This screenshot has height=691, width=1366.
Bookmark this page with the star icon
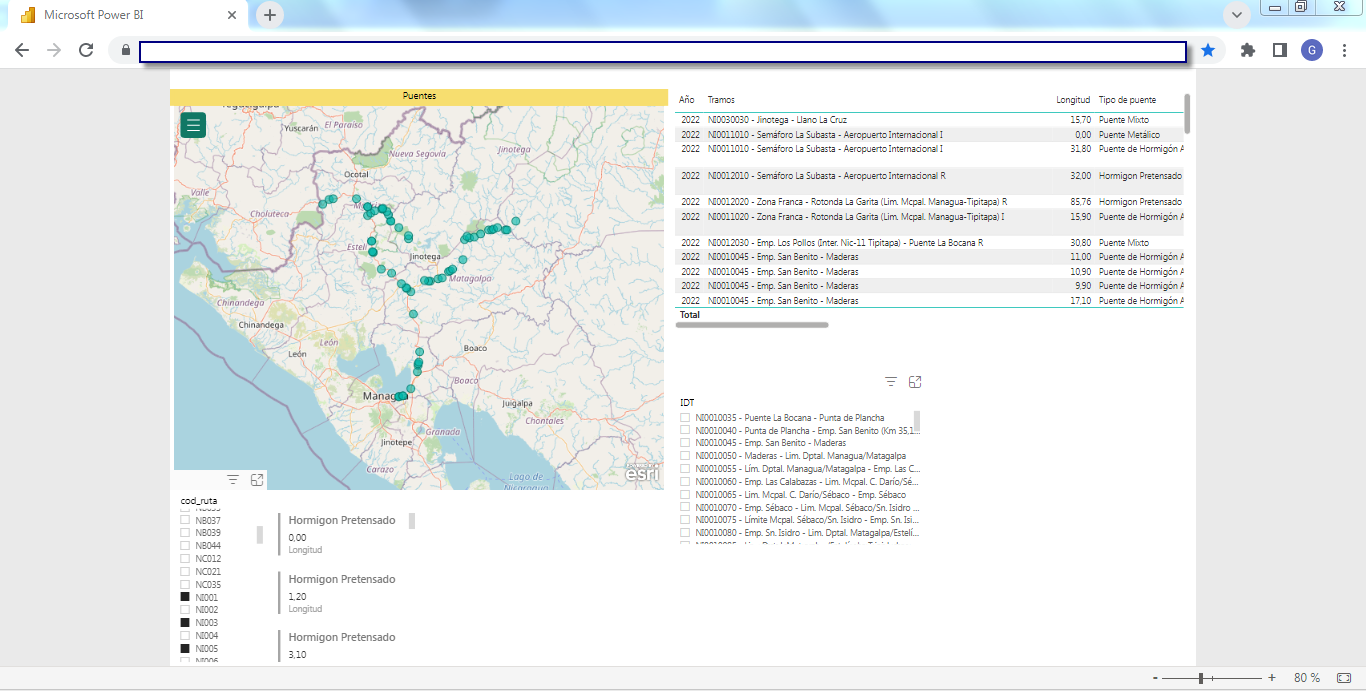(x=1208, y=50)
